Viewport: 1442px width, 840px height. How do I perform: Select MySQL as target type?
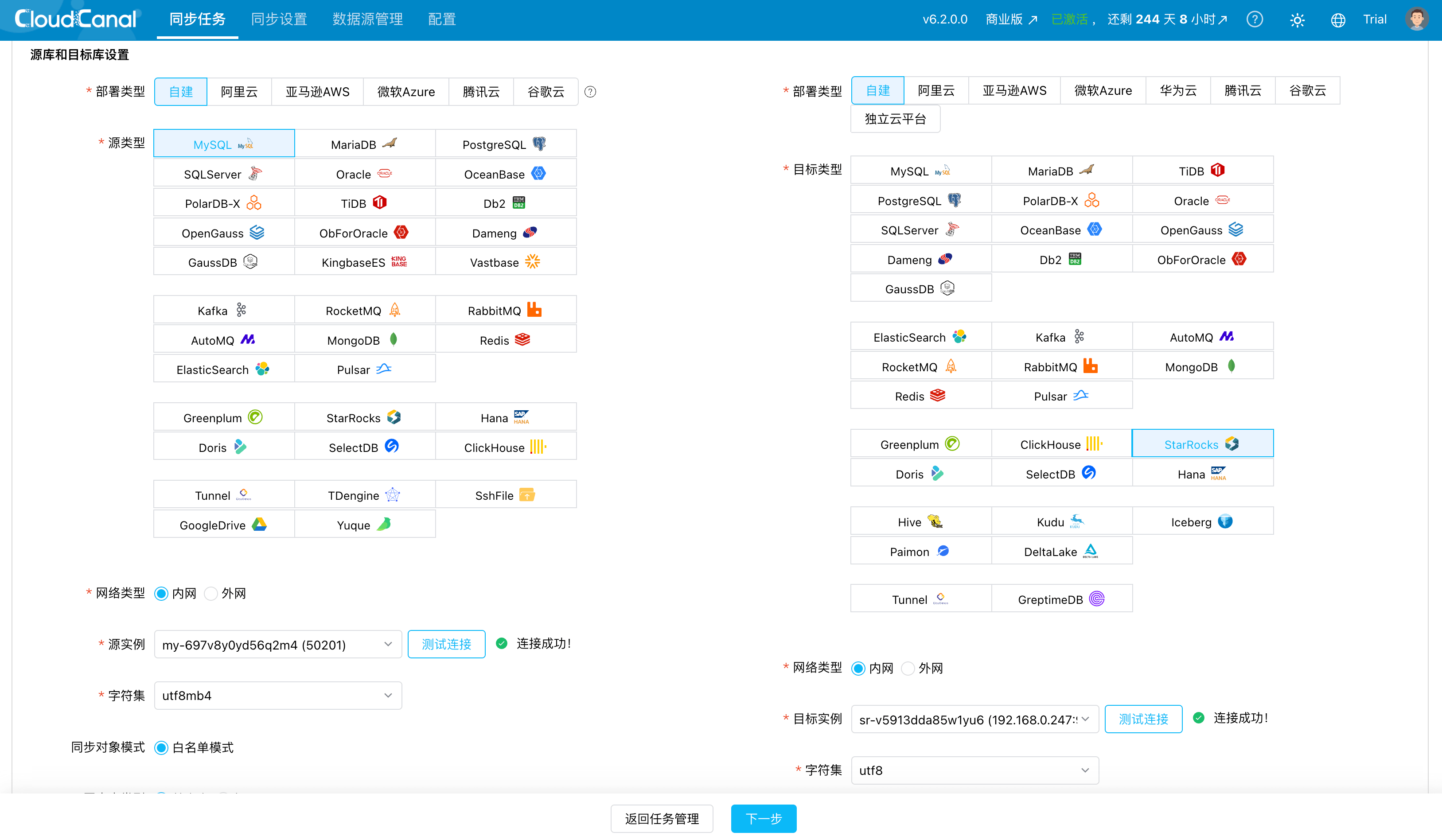click(x=921, y=171)
